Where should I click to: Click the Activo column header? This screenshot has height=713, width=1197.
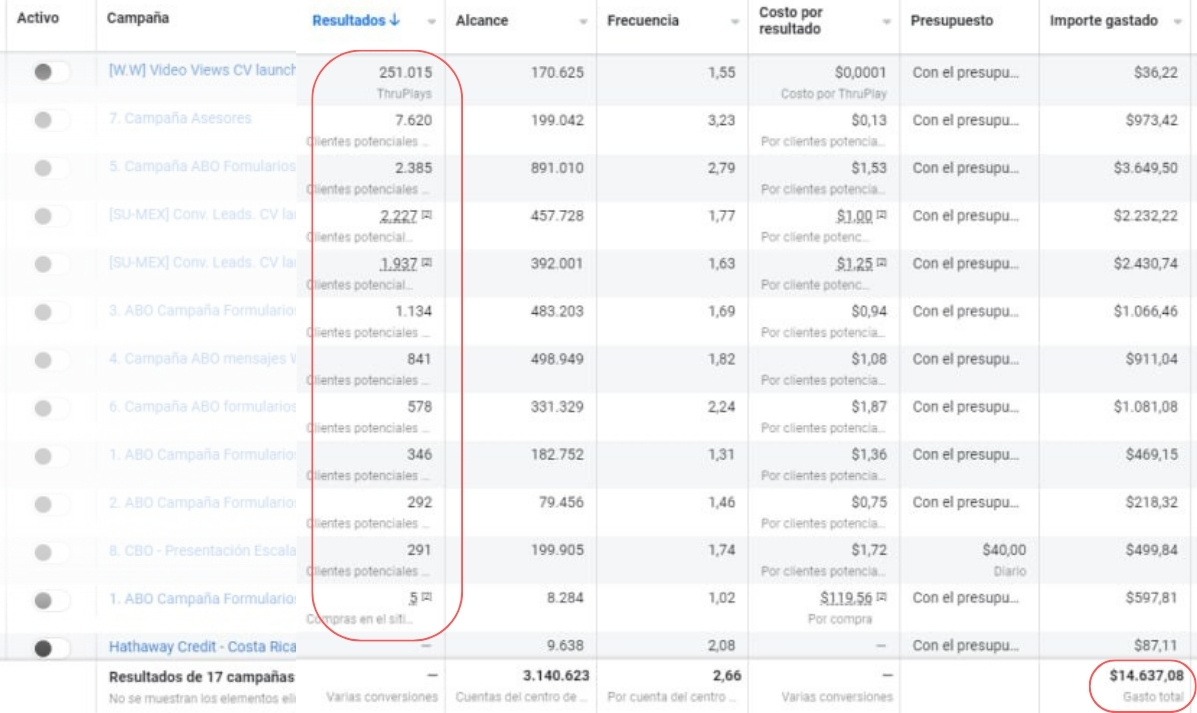38,18
